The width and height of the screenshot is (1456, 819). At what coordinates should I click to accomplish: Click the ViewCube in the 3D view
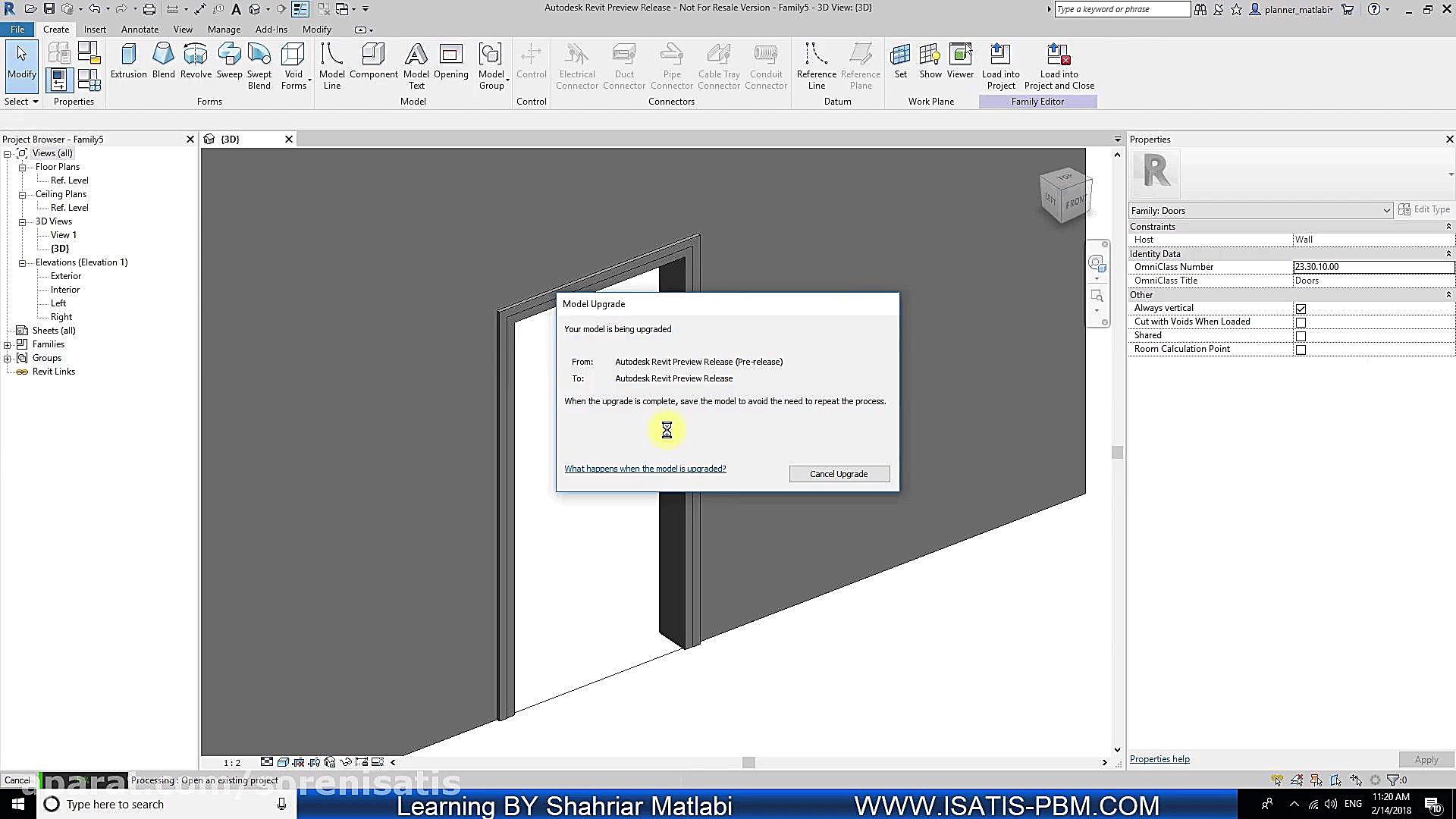click(x=1065, y=196)
